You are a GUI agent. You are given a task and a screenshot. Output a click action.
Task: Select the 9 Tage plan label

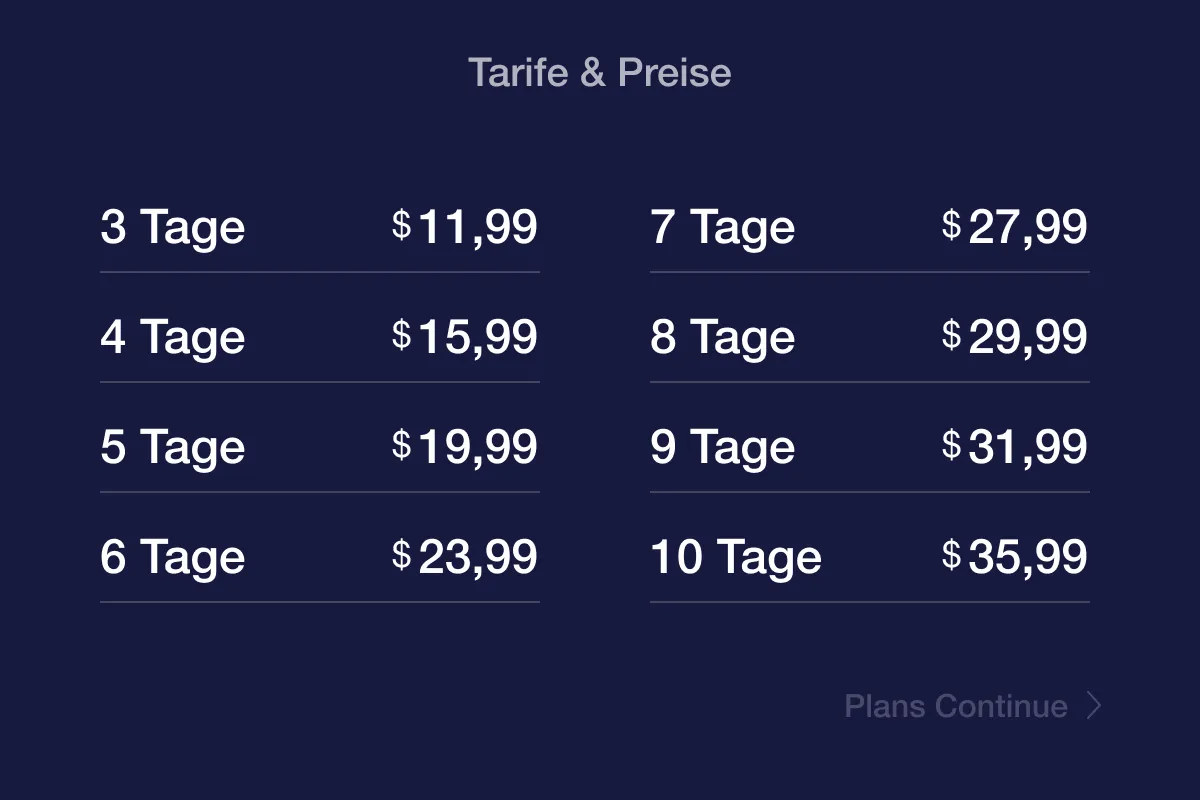click(723, 447)
